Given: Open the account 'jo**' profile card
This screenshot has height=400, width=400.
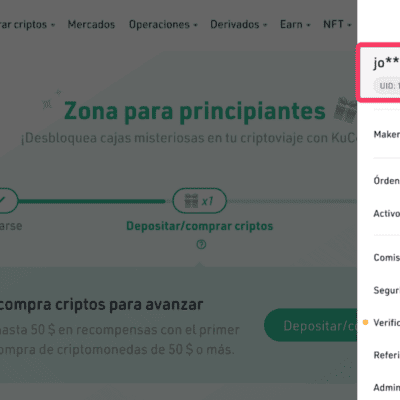Looking at the screenshot, I should pos(379,72).
